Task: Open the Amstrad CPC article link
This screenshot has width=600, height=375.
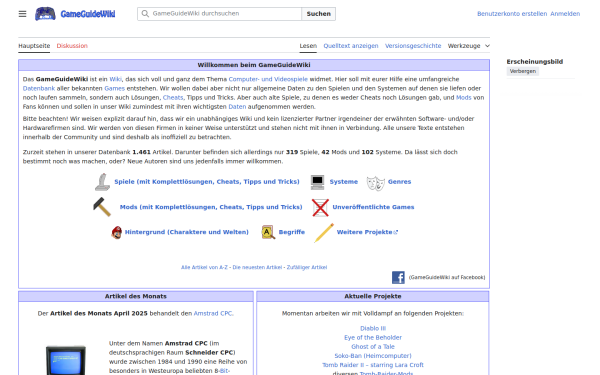Action: point(213,313)
